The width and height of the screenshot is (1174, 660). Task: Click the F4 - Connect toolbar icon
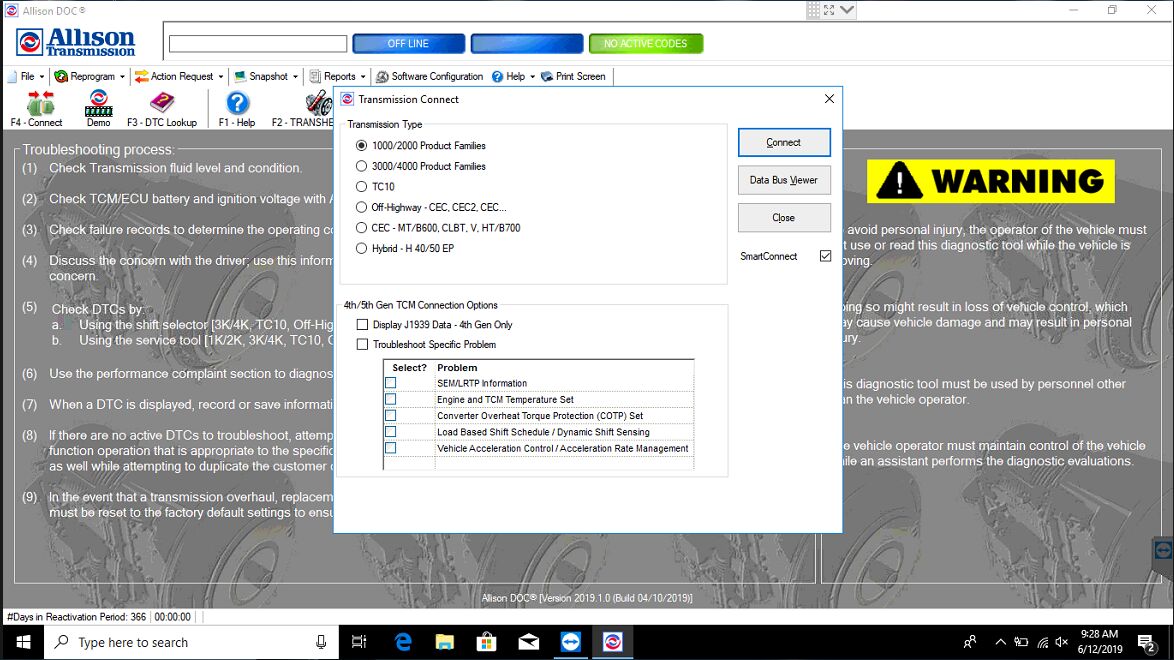pos(37,109)
